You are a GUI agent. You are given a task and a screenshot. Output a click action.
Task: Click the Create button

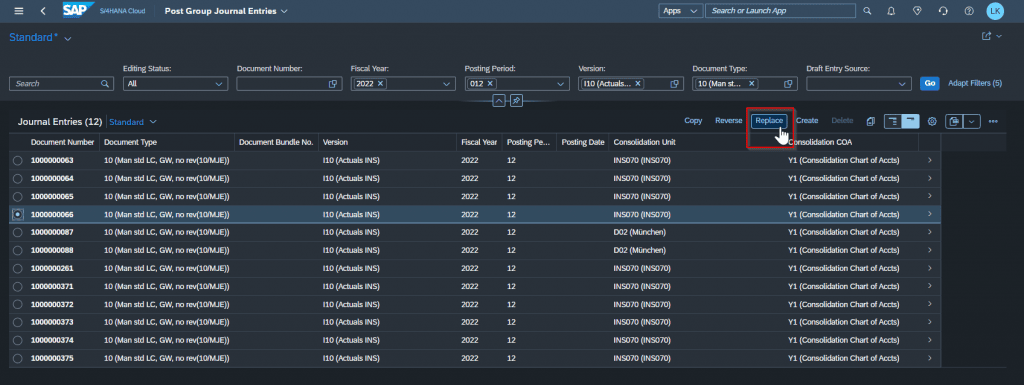pyautogui.click(x=807, y=121)
